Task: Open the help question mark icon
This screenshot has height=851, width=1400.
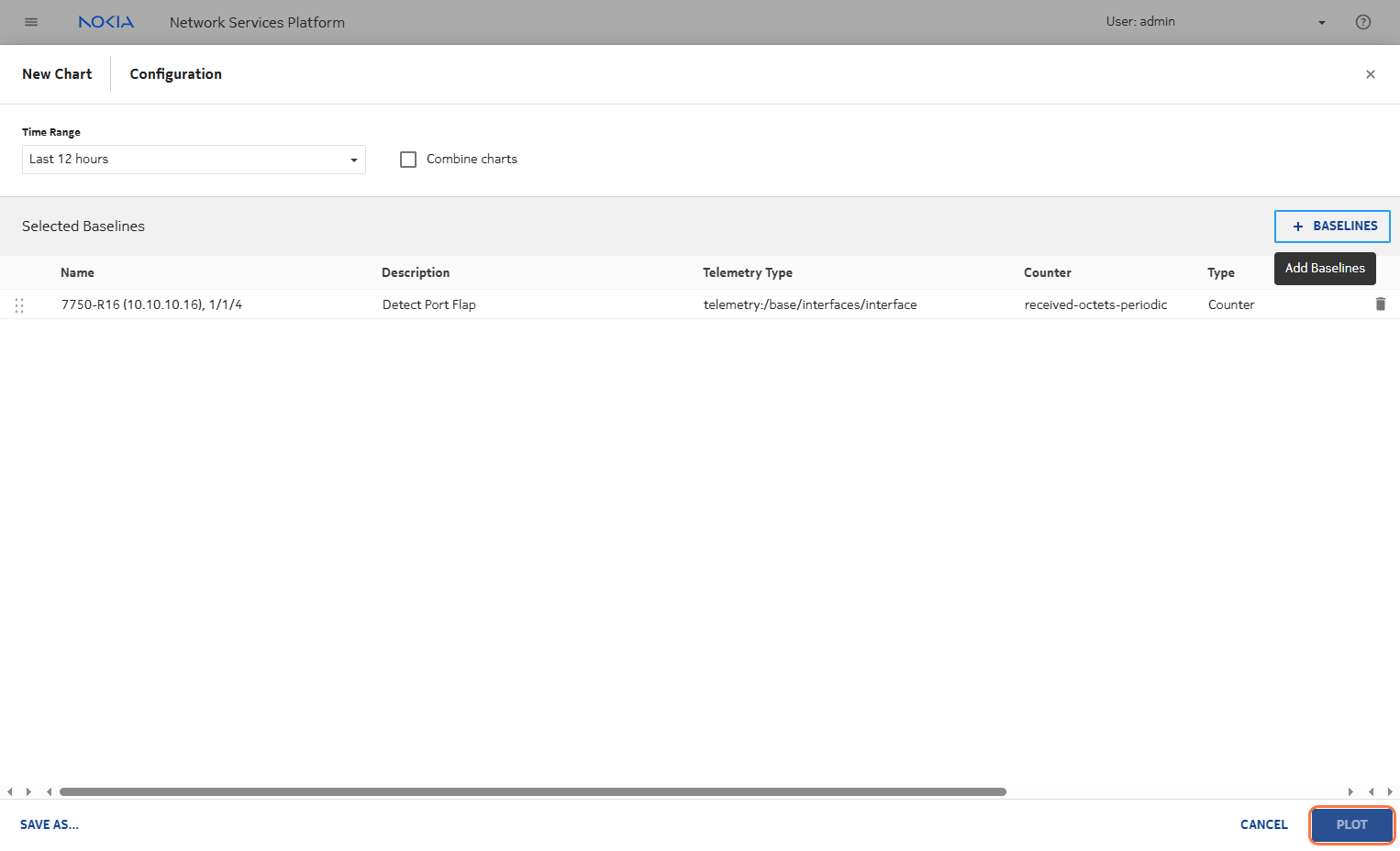Action: (1362, 22)
